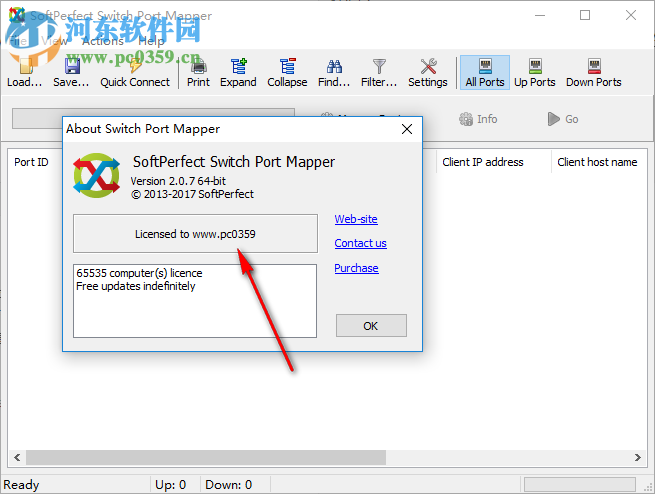The height and width of the screenshot is (494, 655).
Task: Open Find with binoculars icon
Action: pos(334,73)
